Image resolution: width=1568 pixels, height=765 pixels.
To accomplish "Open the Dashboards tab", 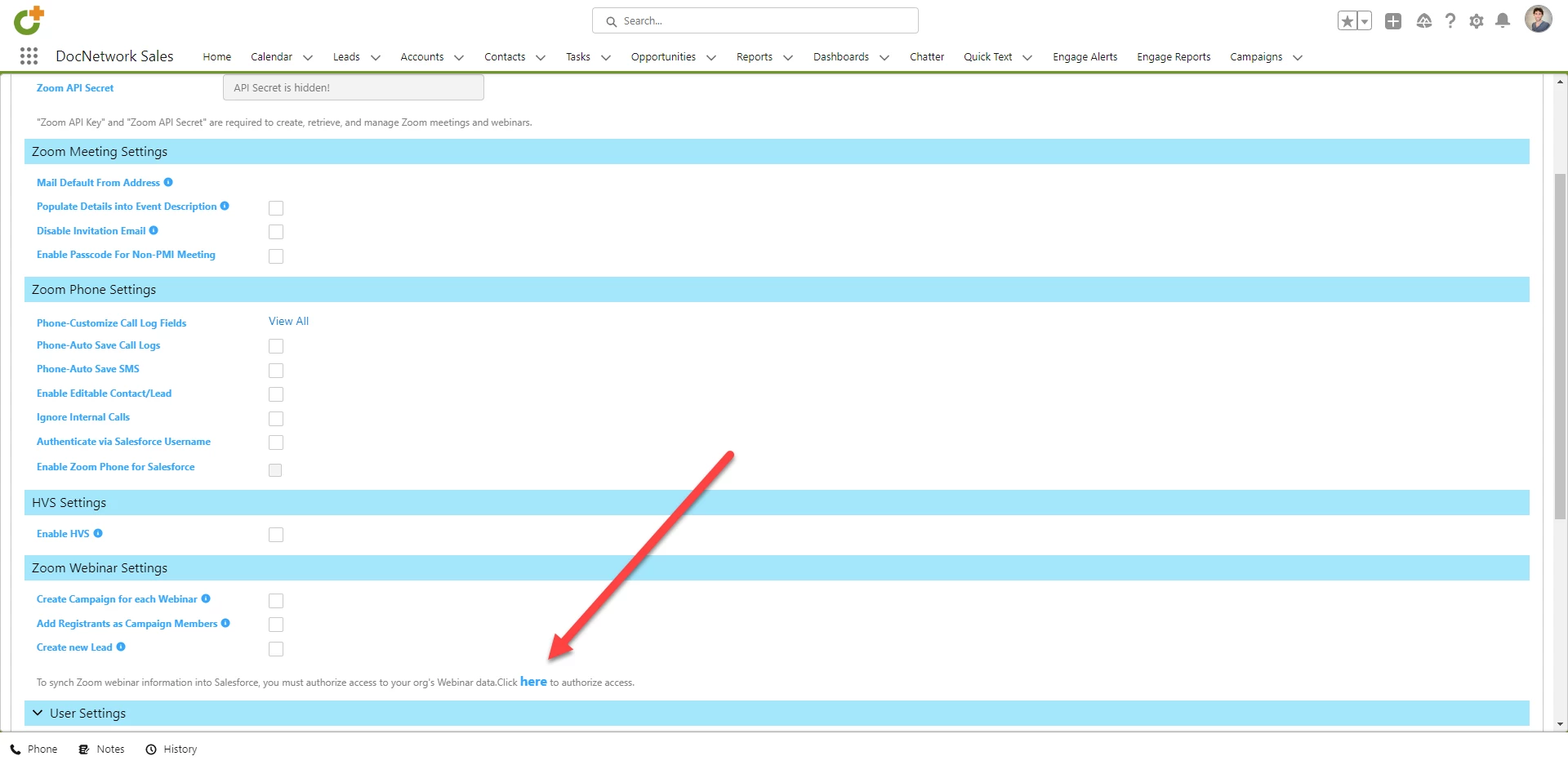I will coord(841,56).
